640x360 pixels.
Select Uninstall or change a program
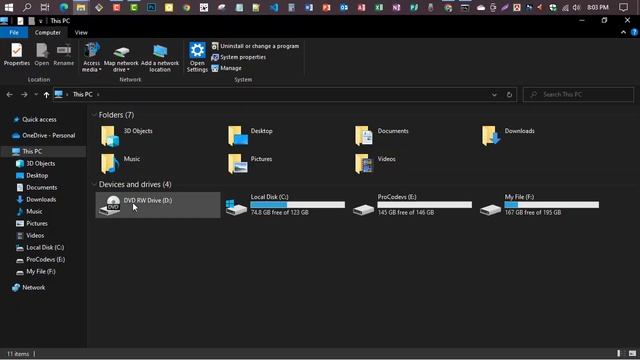(x=255, y=46)
